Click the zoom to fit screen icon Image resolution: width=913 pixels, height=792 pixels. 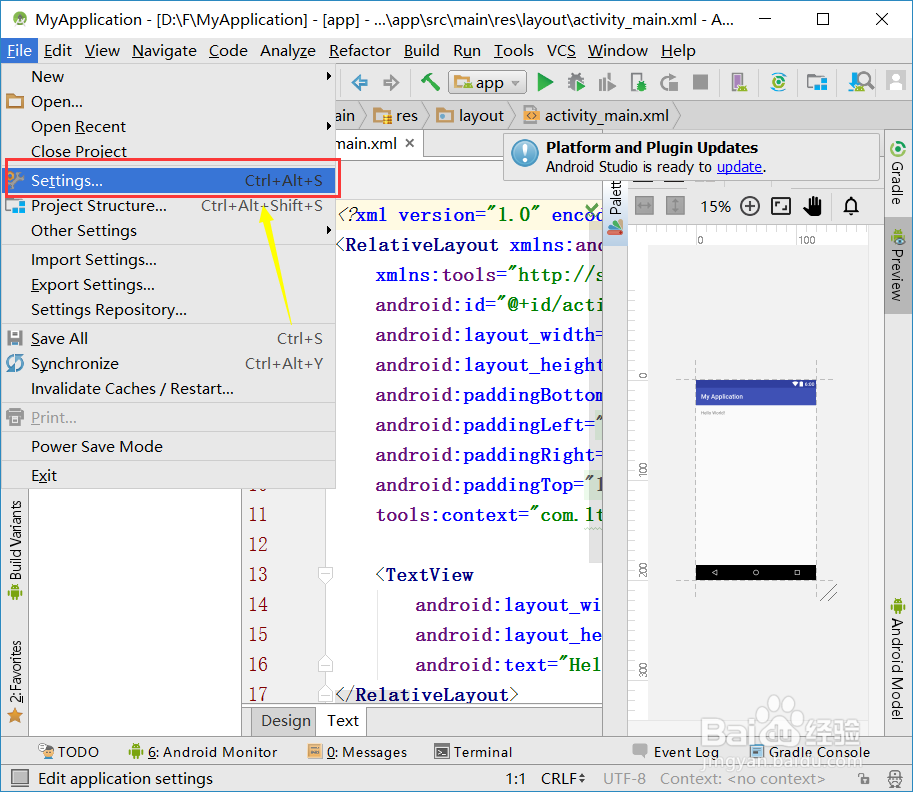781,206
